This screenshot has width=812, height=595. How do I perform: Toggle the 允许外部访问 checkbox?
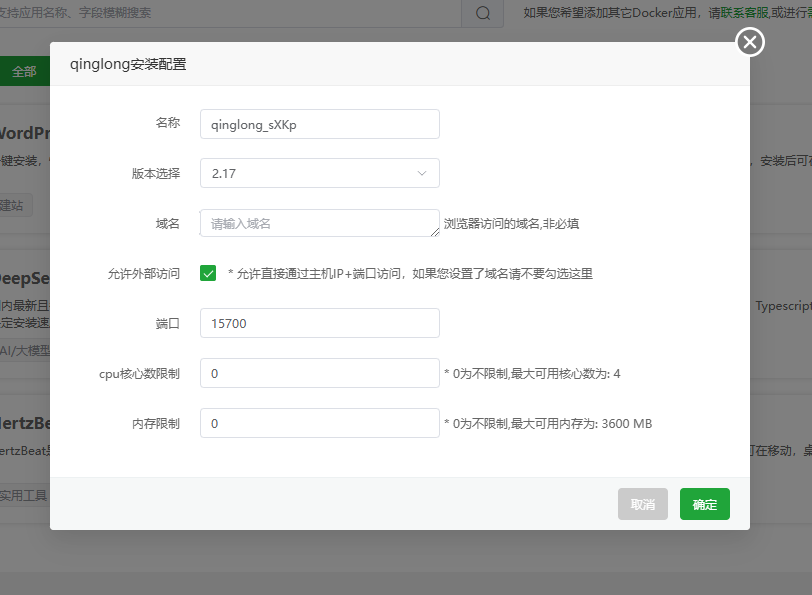(208, 273)
